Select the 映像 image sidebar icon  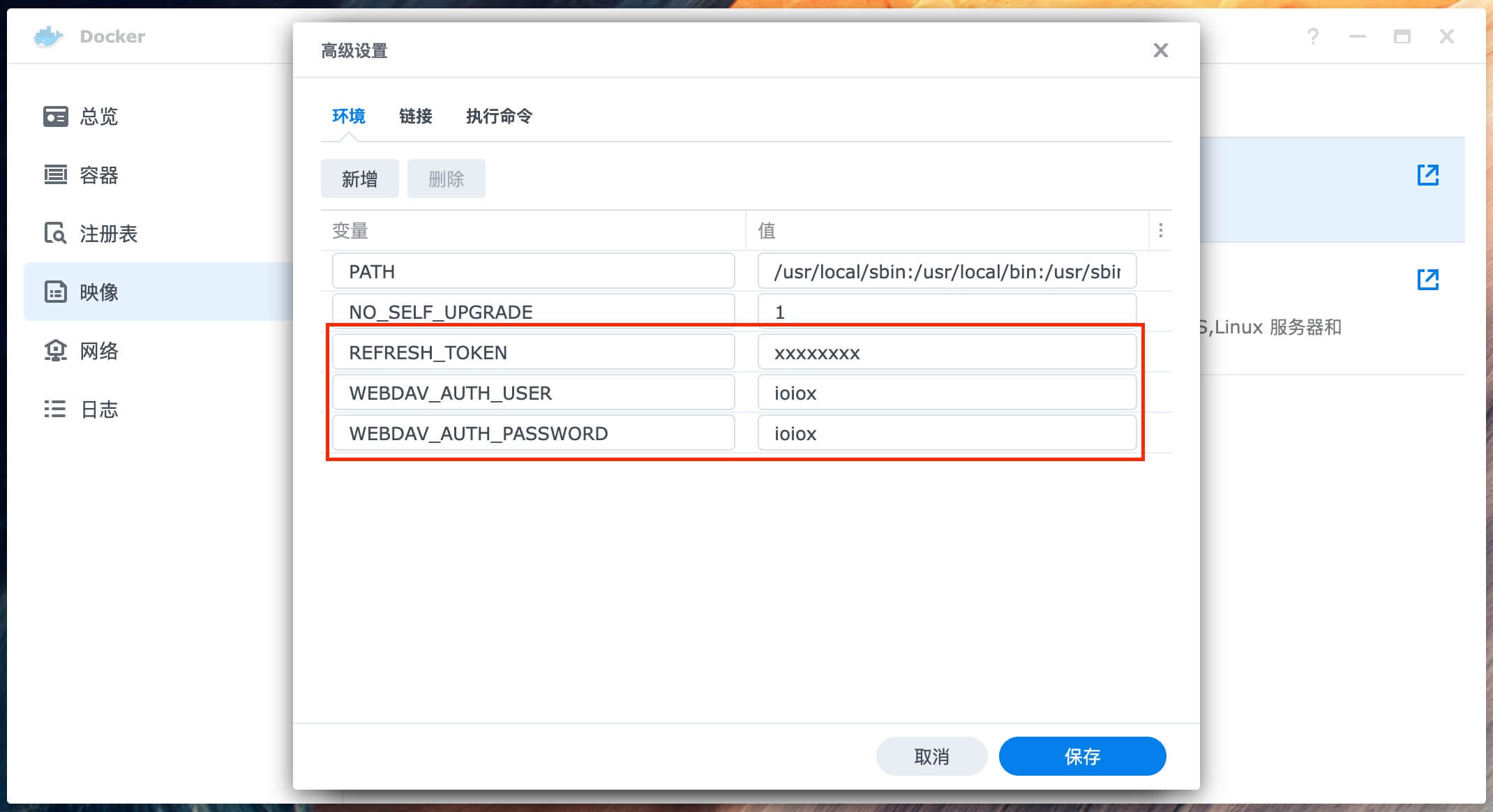[x=55, y=292]
